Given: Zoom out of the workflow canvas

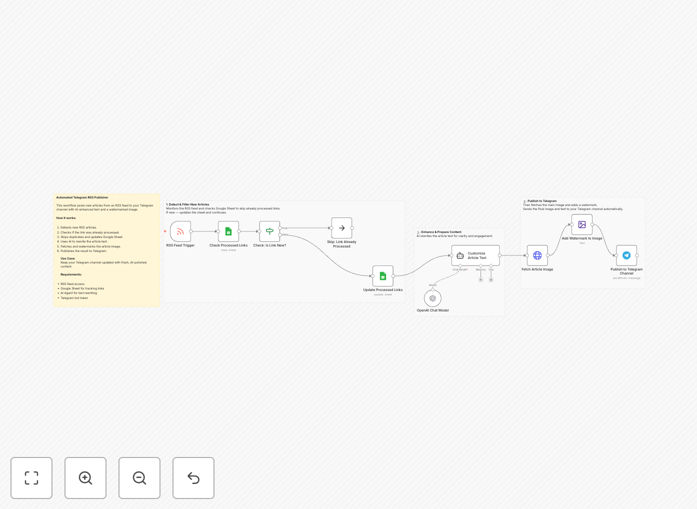Looking at the screenshot, I should pyautogui.click(x=139, y=478).
